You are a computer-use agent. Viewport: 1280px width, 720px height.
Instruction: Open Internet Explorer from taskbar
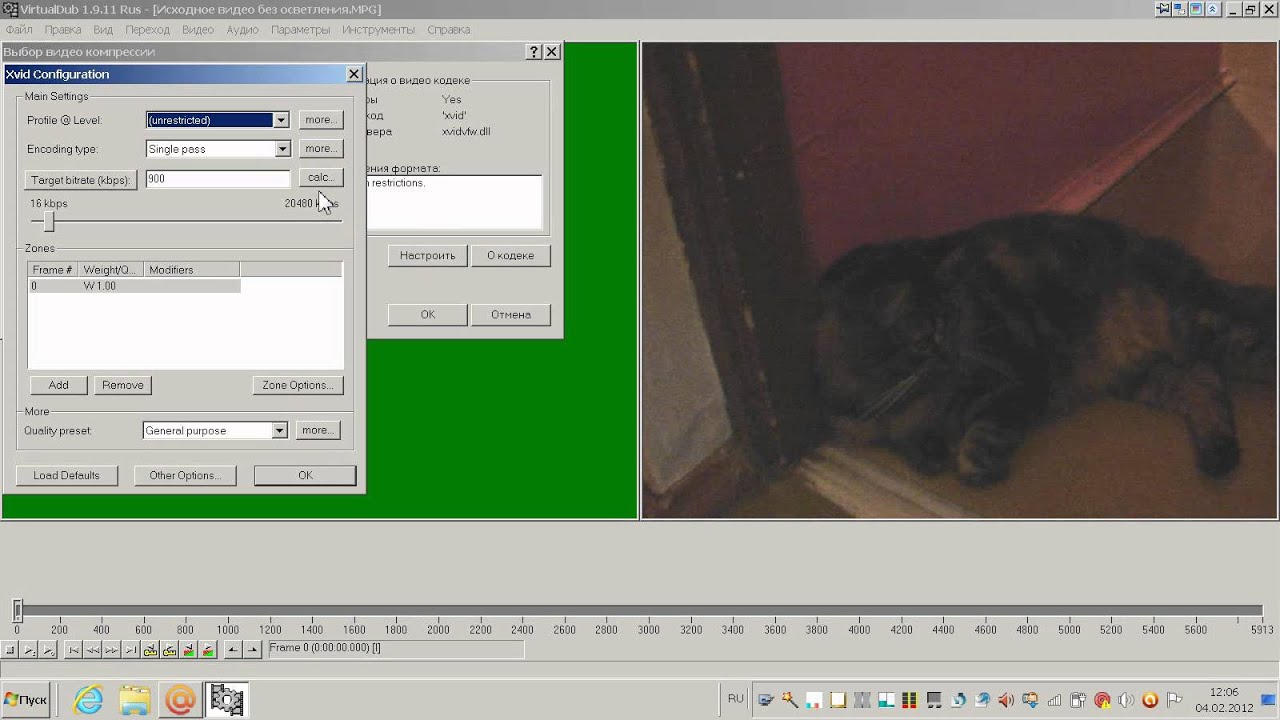tap(88, 700)
